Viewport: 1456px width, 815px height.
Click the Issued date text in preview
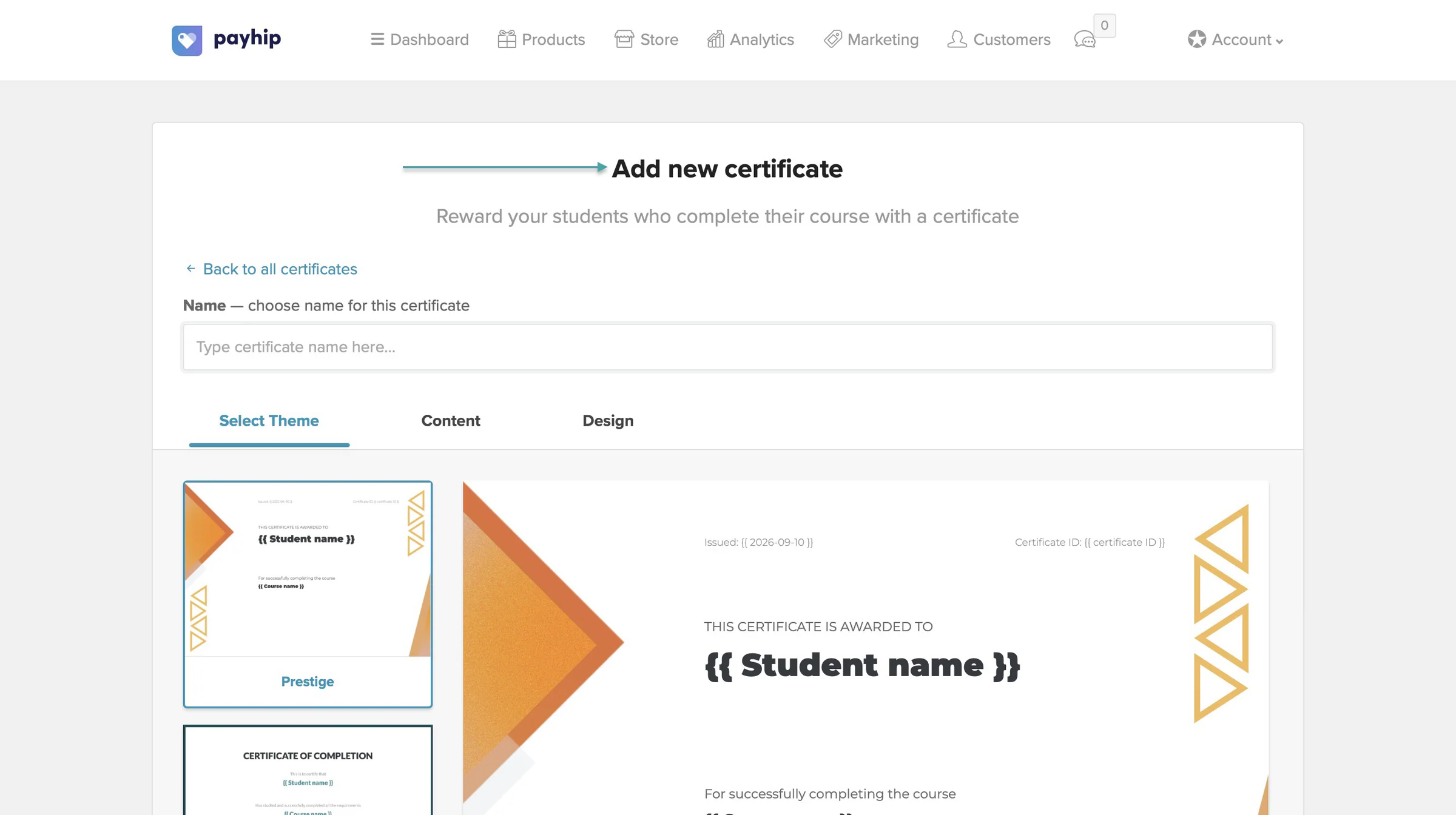tap(758, 542)
